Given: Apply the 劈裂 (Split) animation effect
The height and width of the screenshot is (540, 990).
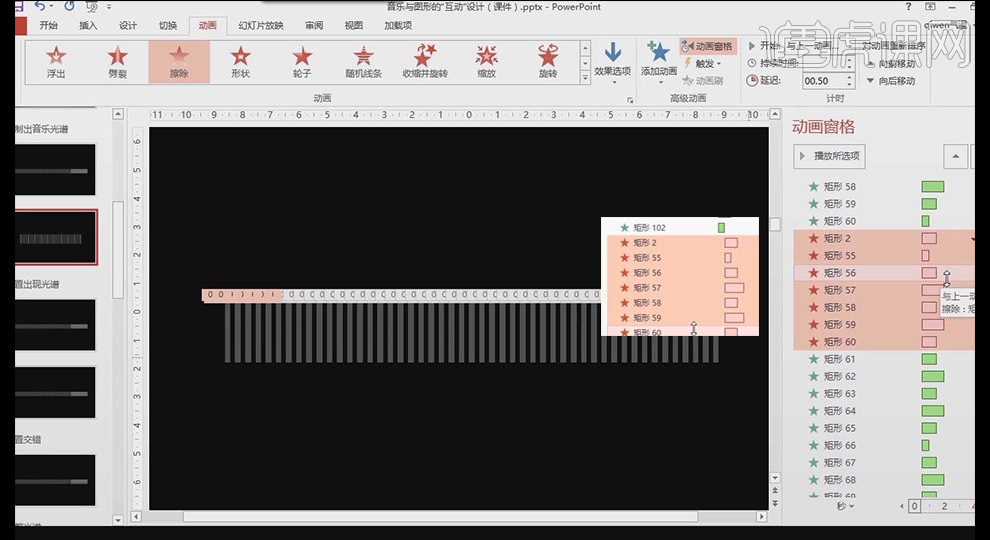Looking at the screenshot, I should [x=117, y=62].
